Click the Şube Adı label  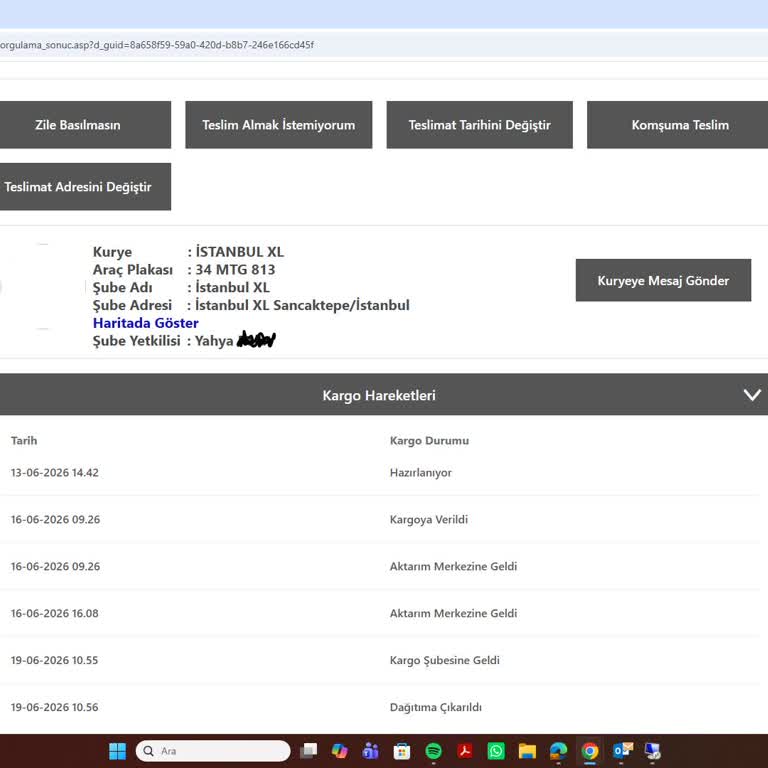pos(122,288)
